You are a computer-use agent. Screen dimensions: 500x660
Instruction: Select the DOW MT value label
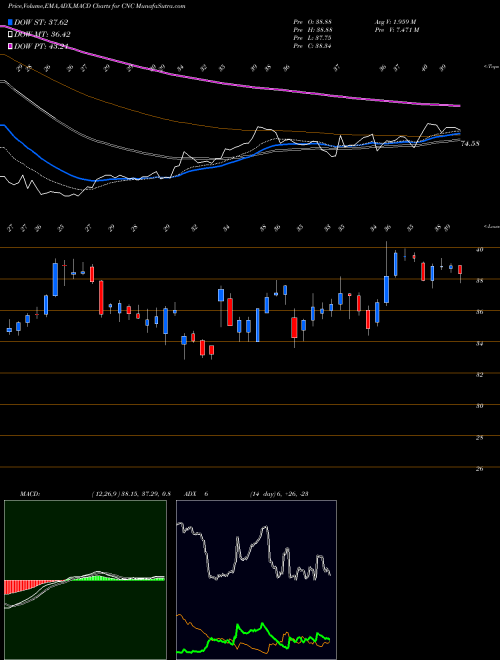click(x=42, y=35)
